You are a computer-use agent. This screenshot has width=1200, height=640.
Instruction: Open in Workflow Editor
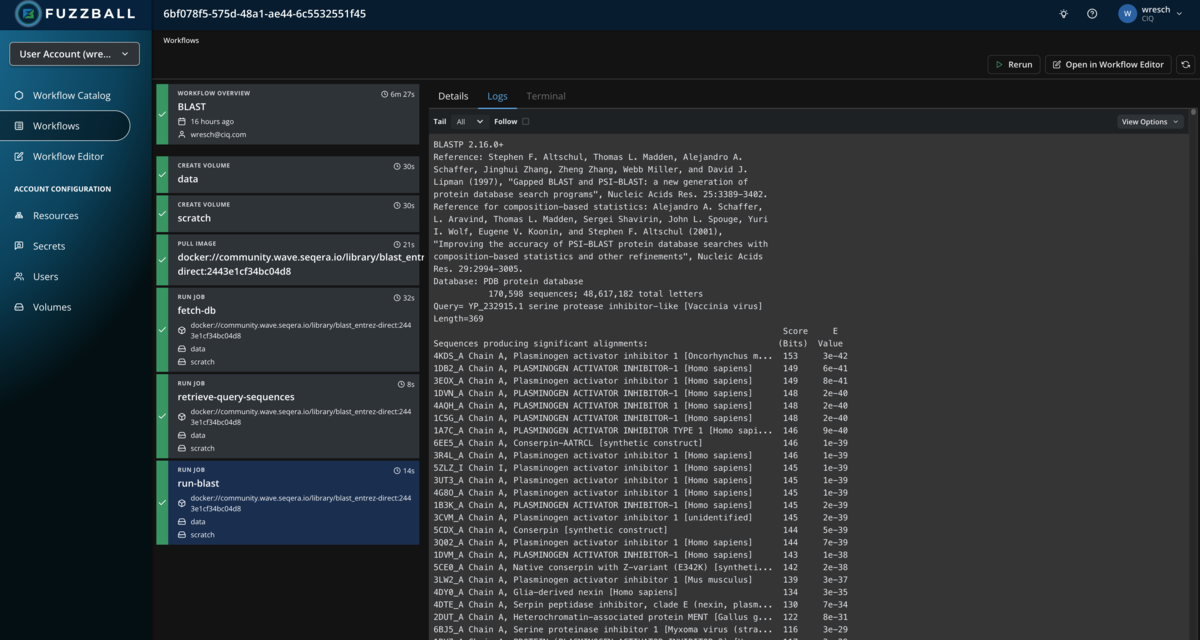pos(1107,63)
